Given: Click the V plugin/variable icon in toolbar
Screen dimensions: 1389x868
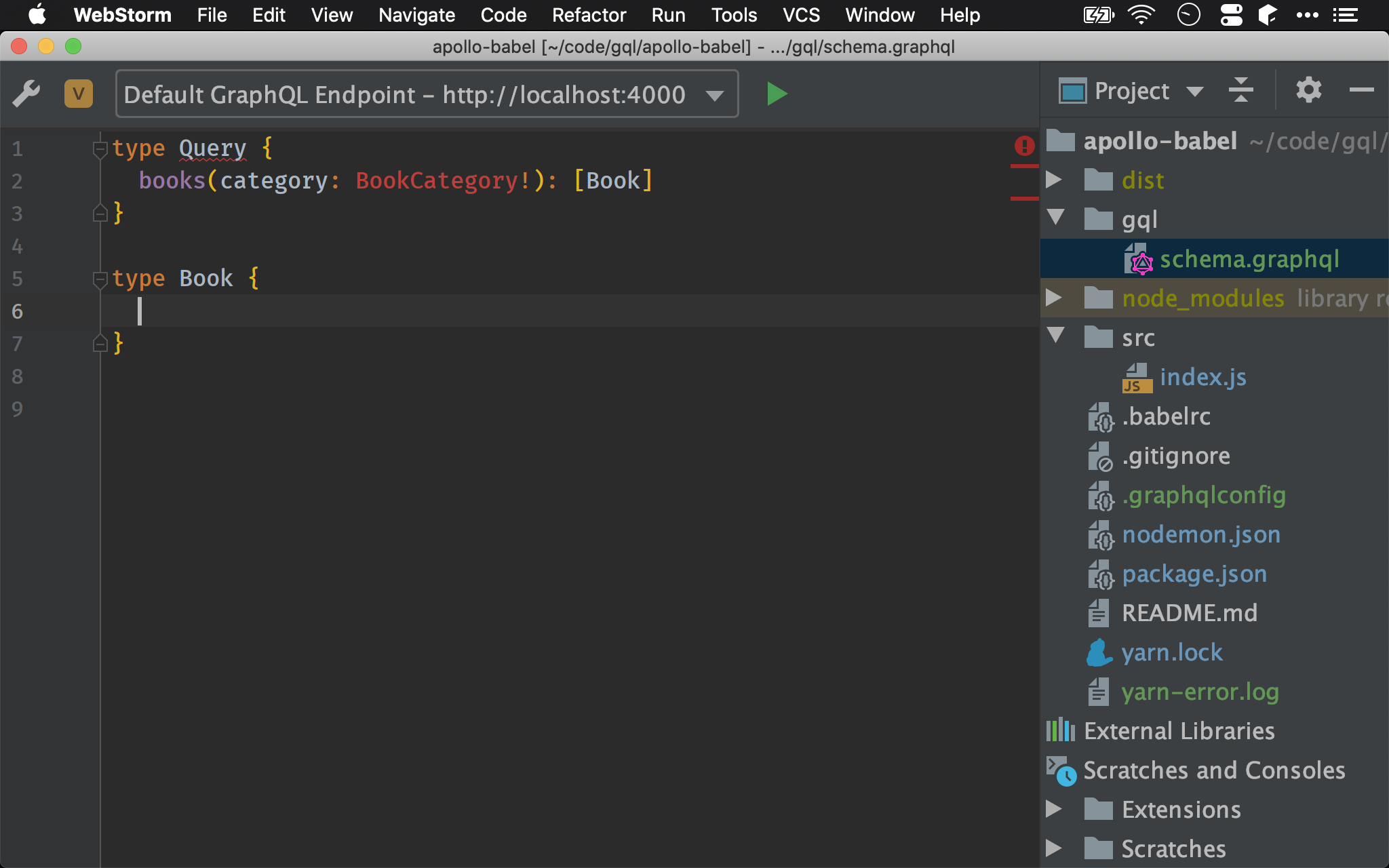Looking at the screenshot, I should 79,93.
